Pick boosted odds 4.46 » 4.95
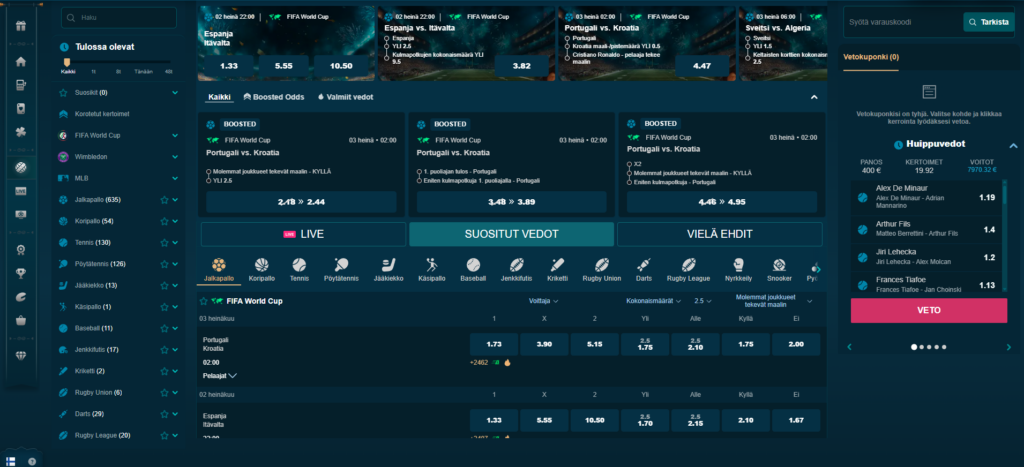This screenshot has height=467, width=1024. pyautogui.click(x=722, y=202)
